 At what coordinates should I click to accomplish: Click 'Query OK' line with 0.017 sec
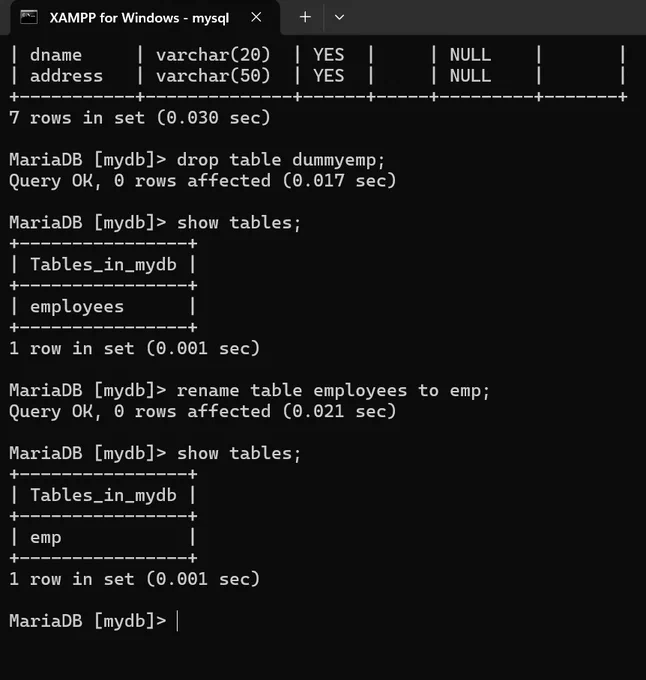(202, 181)
